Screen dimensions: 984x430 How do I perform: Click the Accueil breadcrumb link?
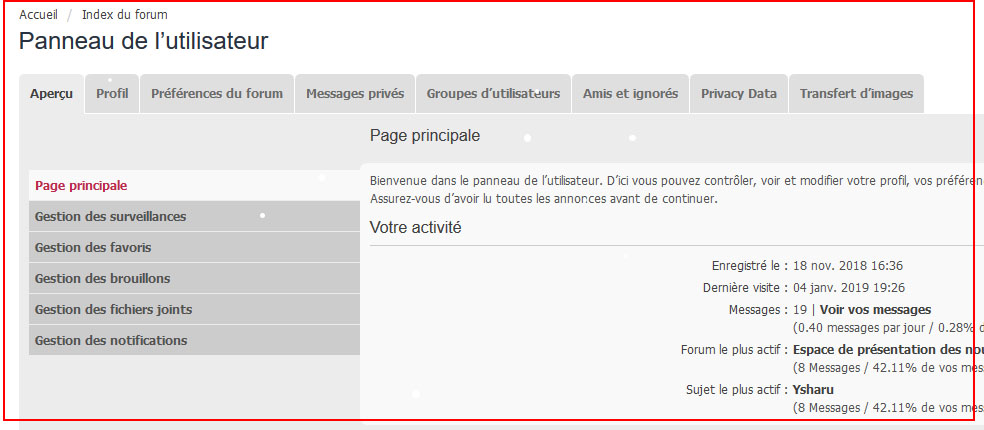(x=38, y=15)
